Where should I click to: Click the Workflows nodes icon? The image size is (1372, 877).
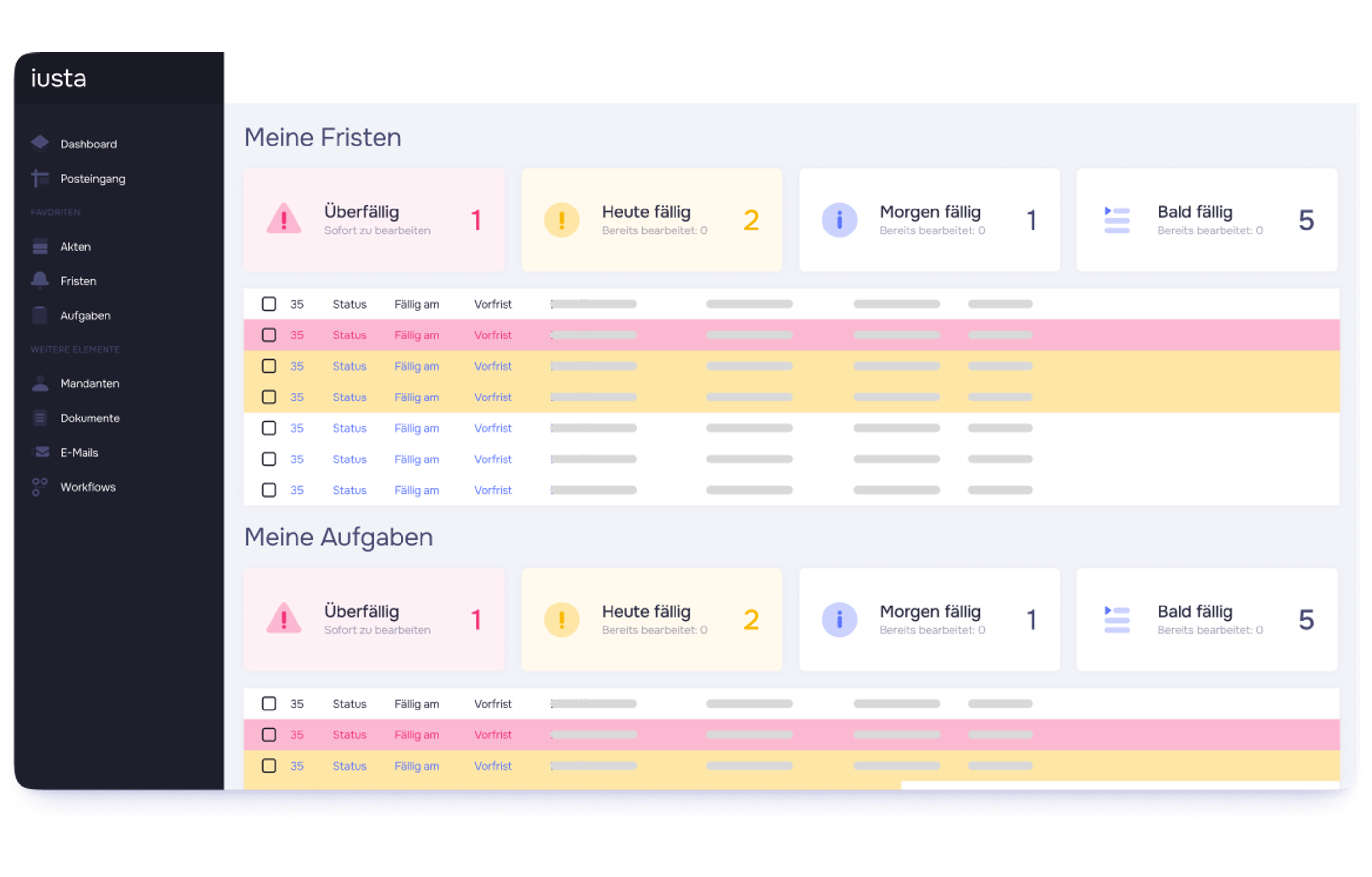(40, 487)
